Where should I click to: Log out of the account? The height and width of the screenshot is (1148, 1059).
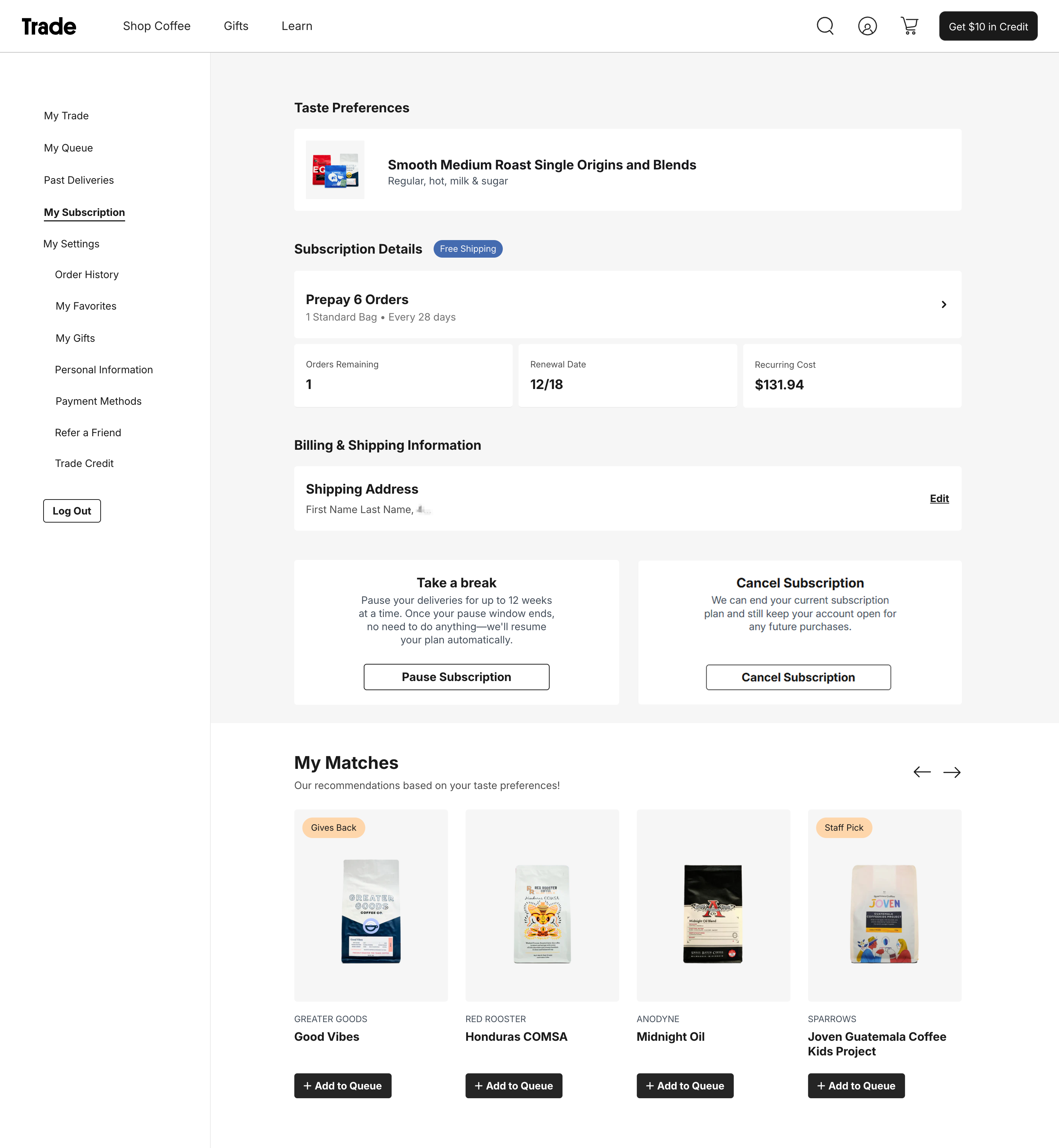pos(72,511)
